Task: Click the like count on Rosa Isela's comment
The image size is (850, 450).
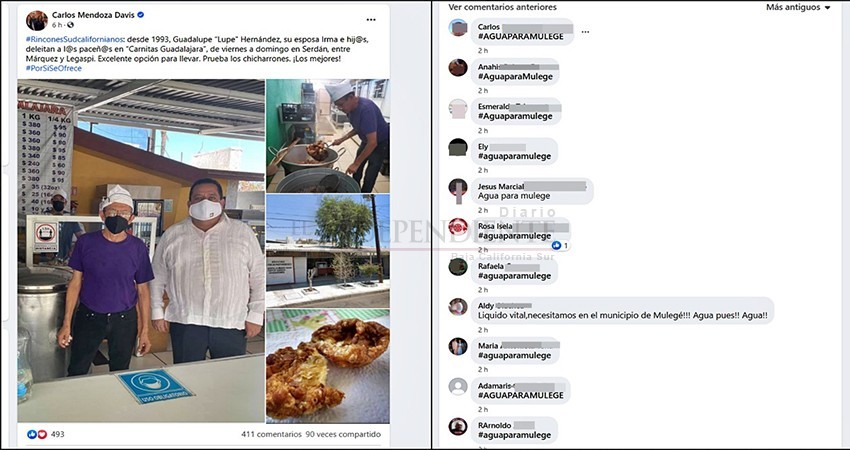Action: tap(561, 246)
